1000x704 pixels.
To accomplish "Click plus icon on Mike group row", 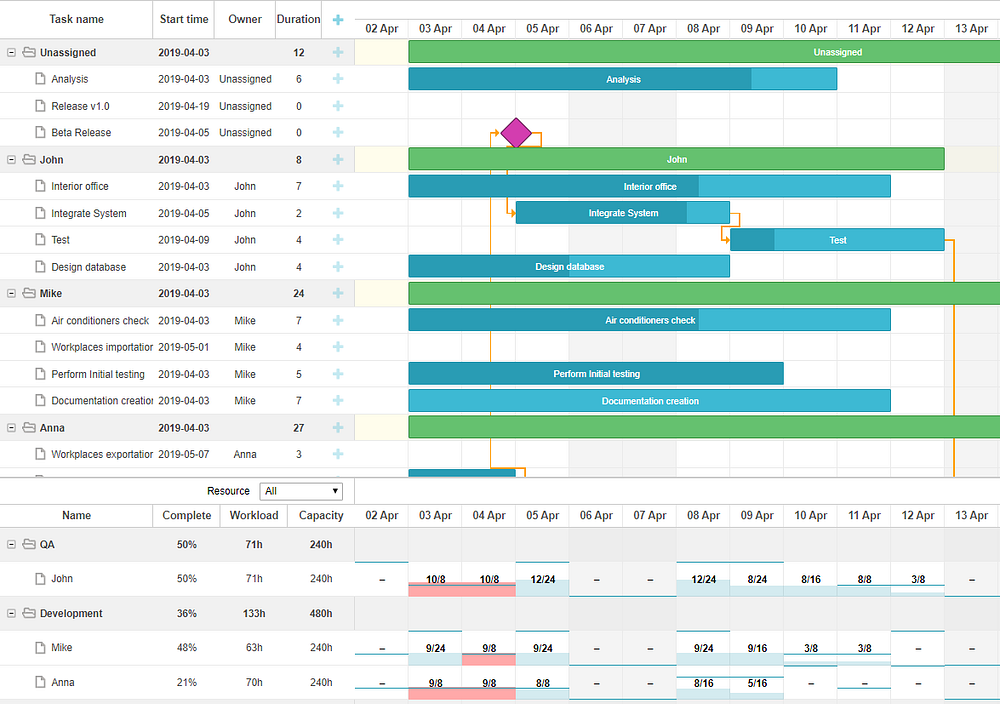I will (338, 293).
